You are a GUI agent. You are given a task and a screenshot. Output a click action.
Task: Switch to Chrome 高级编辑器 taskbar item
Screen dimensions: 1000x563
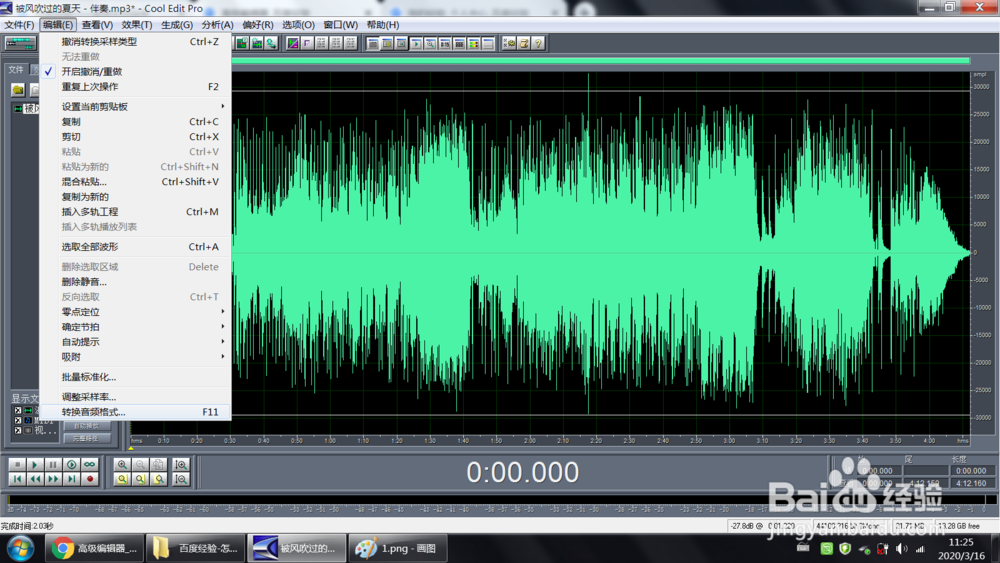pos(95,548)
